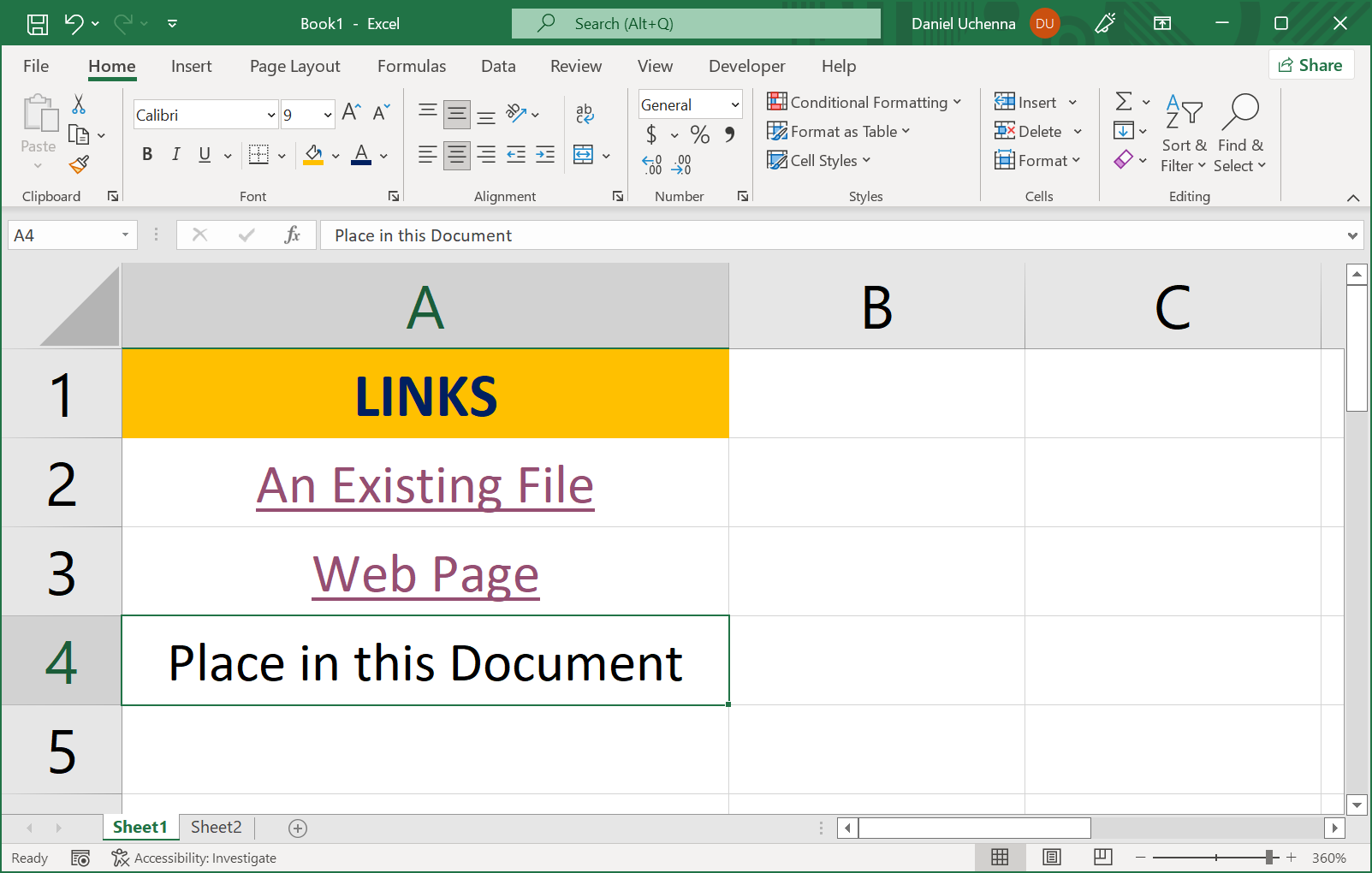
Task: Click the Save icon
Action: pyautogui.click(x=37, y=23)
